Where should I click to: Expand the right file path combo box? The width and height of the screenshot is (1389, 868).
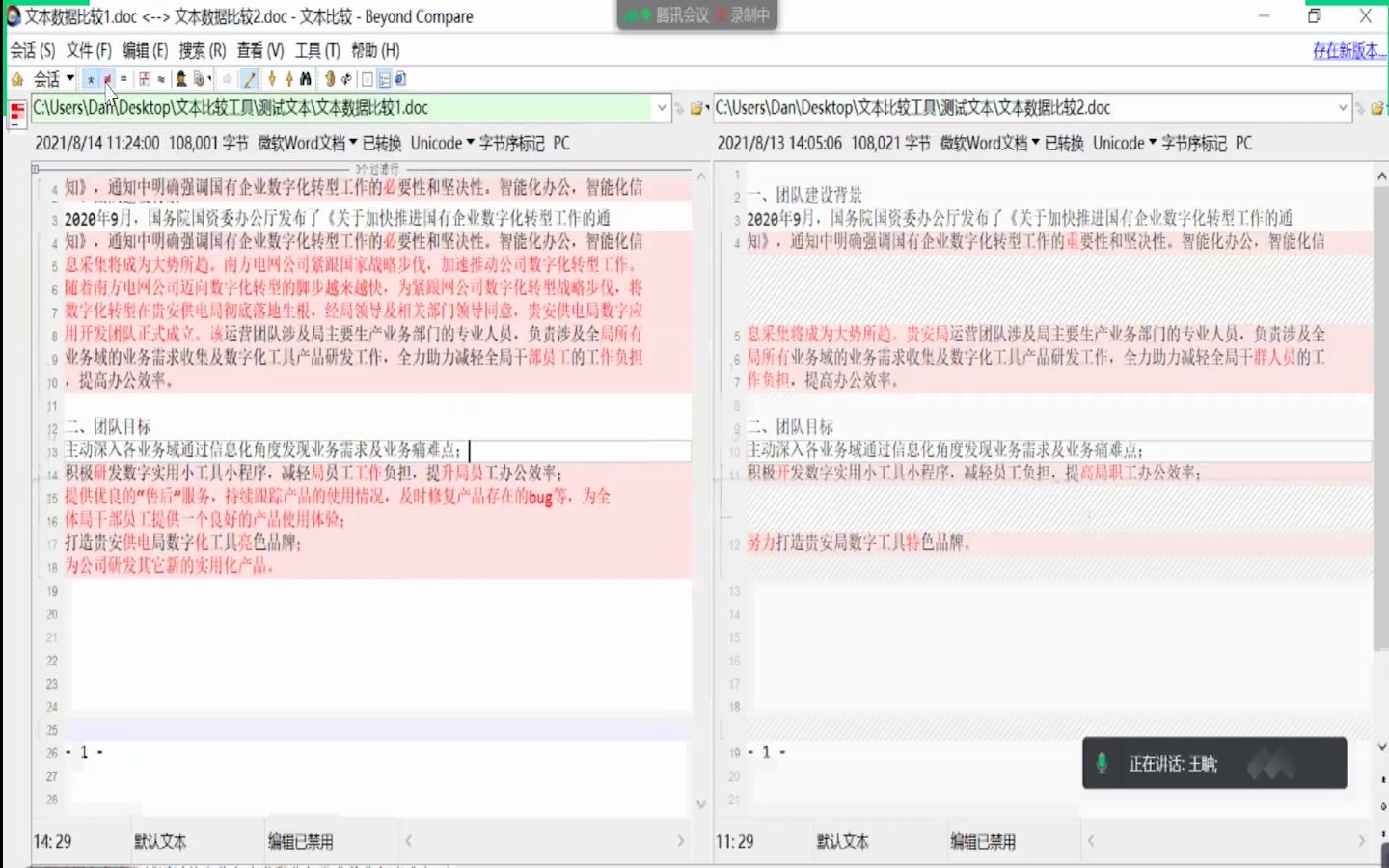click(x=1343, y=108)
